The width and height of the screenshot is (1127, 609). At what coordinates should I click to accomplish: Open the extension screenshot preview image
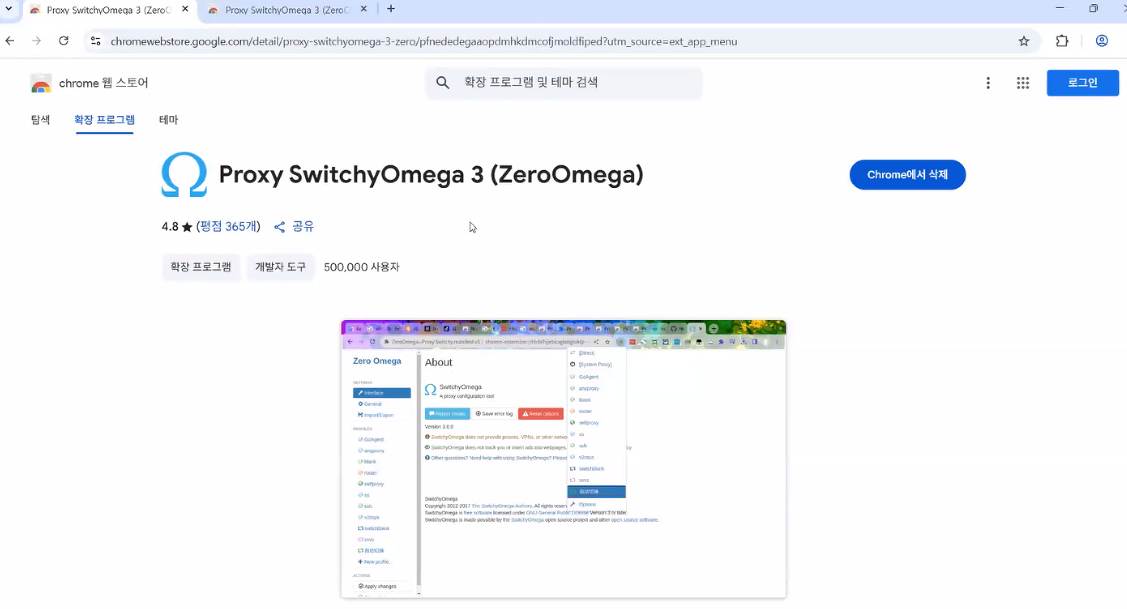(x=564, y=459)
